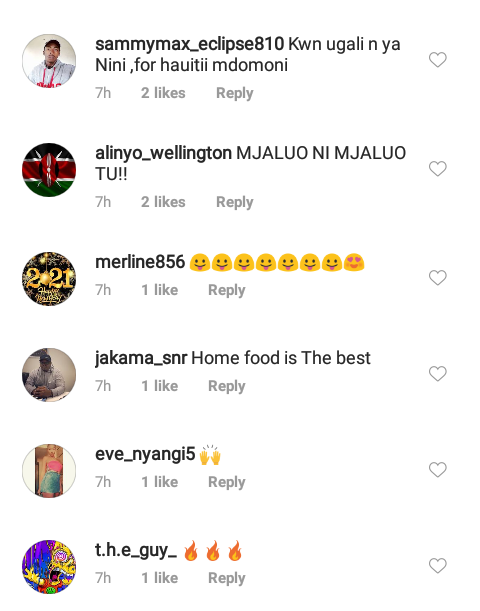Viewport: 480px width, 611px height.
Task: Like sammymax_eclipse810's comment with the heart
Action: pos(438,60)
